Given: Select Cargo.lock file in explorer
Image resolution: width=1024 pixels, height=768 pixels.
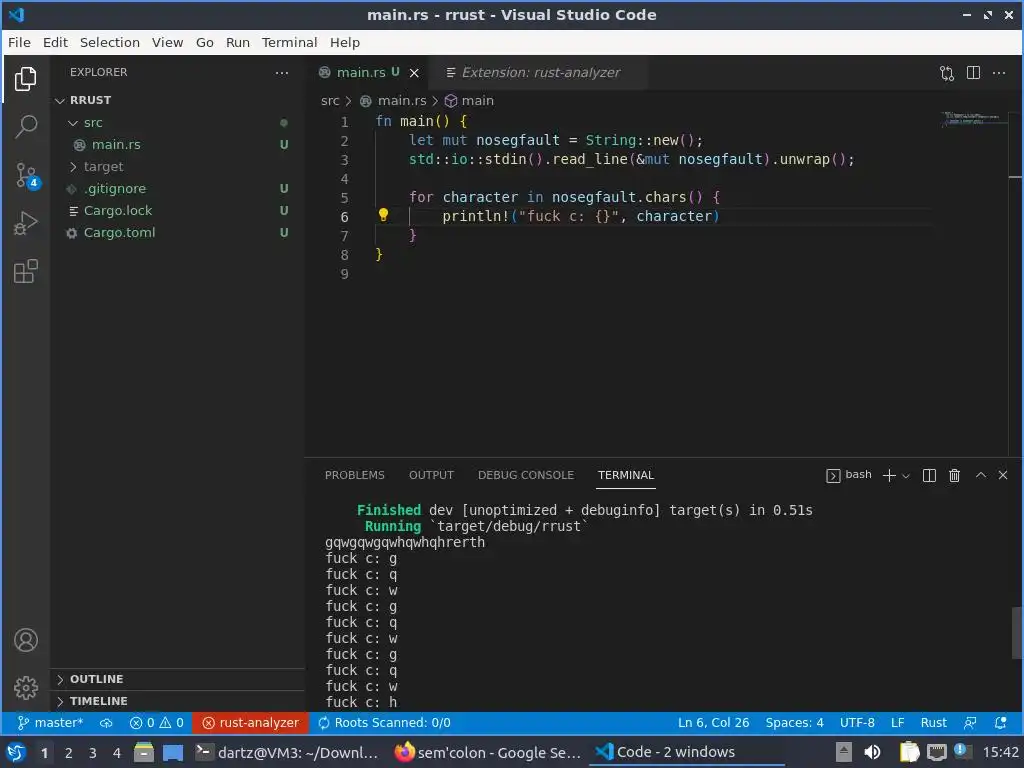Looking at the screenshot, I should (x=178, y=211).
